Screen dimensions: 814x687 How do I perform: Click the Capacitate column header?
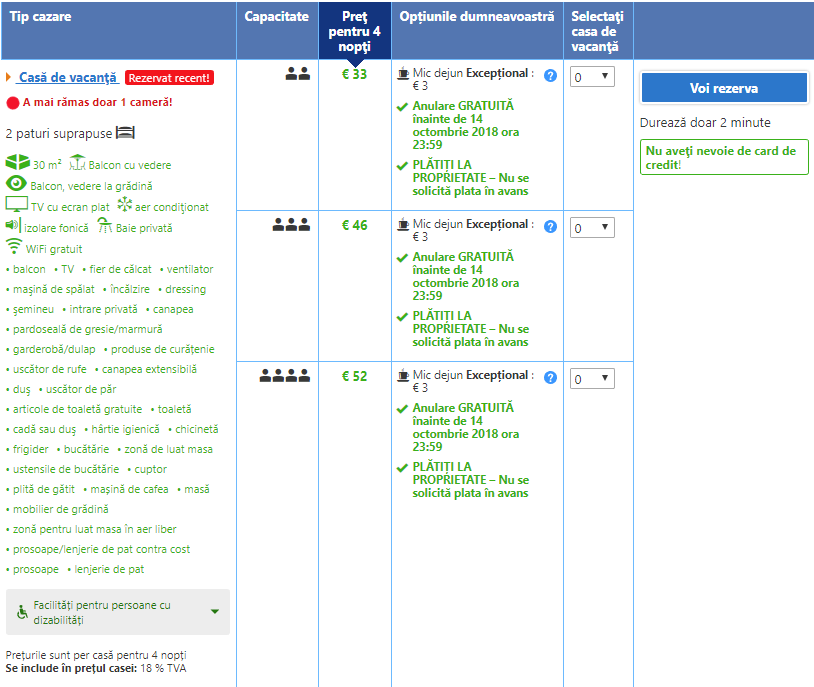click(277, 18)
